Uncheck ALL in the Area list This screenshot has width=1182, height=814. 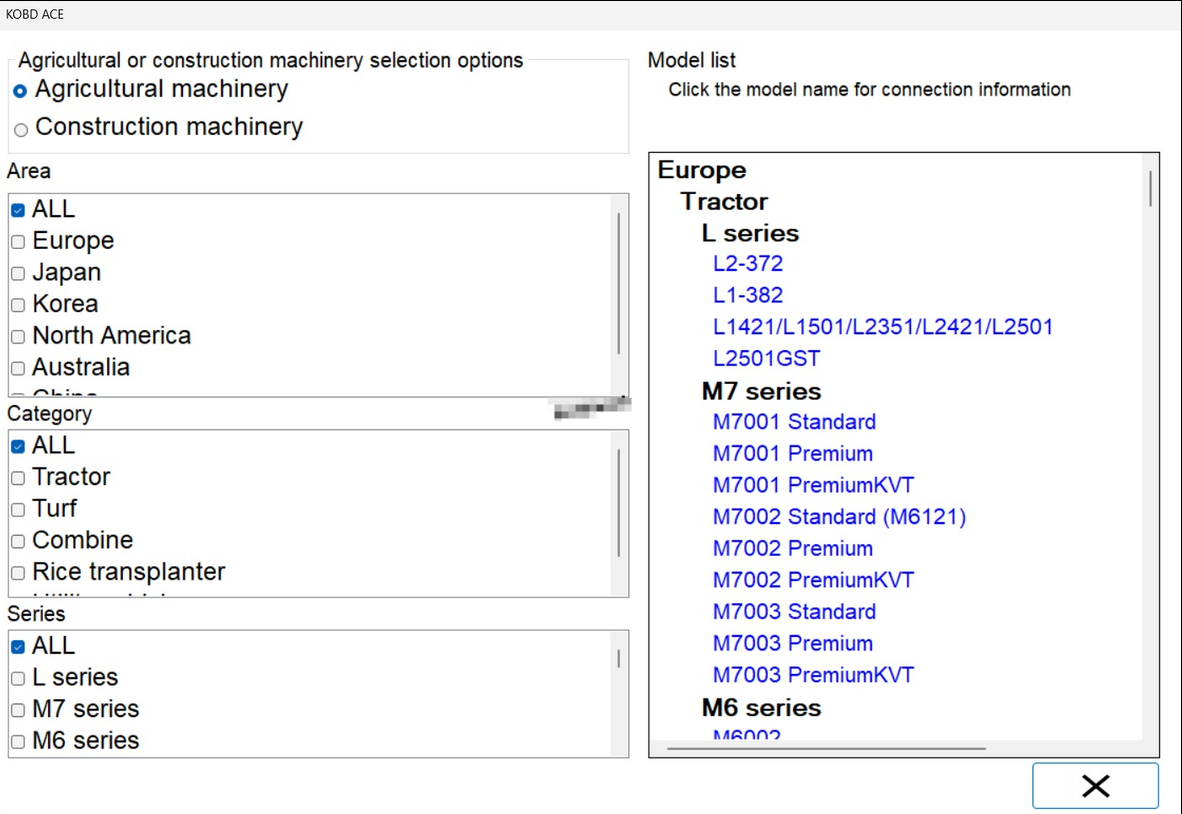[x=18, y=210]
